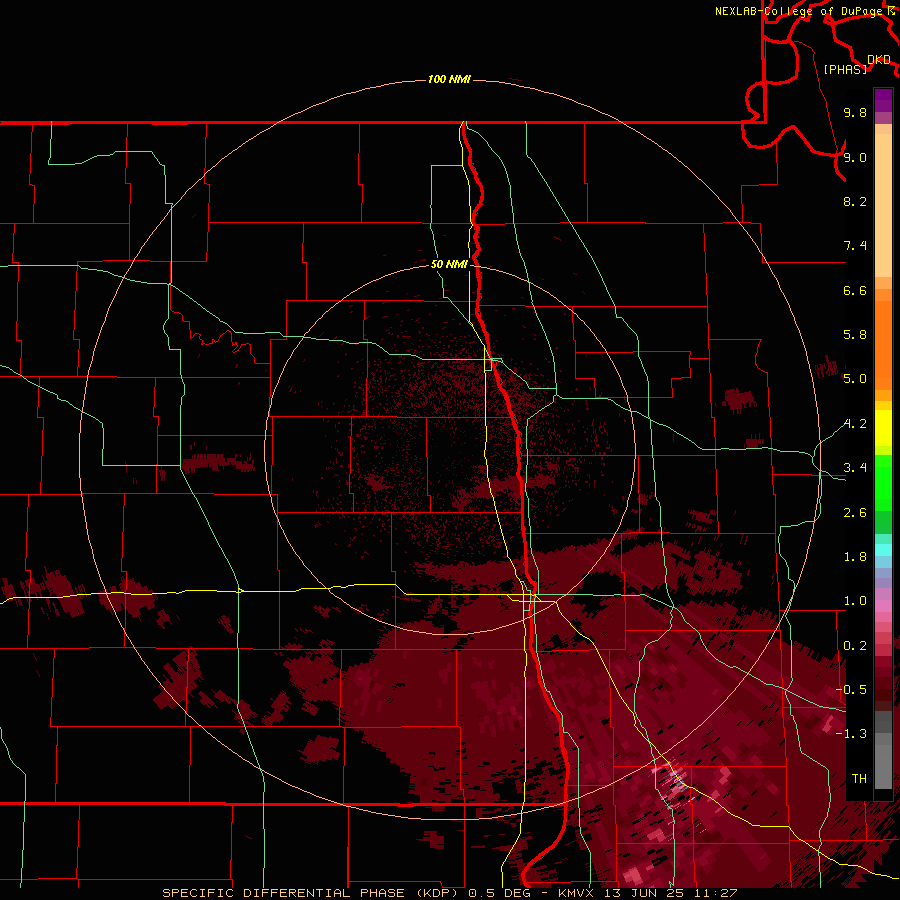The width and height of the screenshot is (900, 900).
Task: Click the TH threshold label on scale
Action: click(859, 779)
